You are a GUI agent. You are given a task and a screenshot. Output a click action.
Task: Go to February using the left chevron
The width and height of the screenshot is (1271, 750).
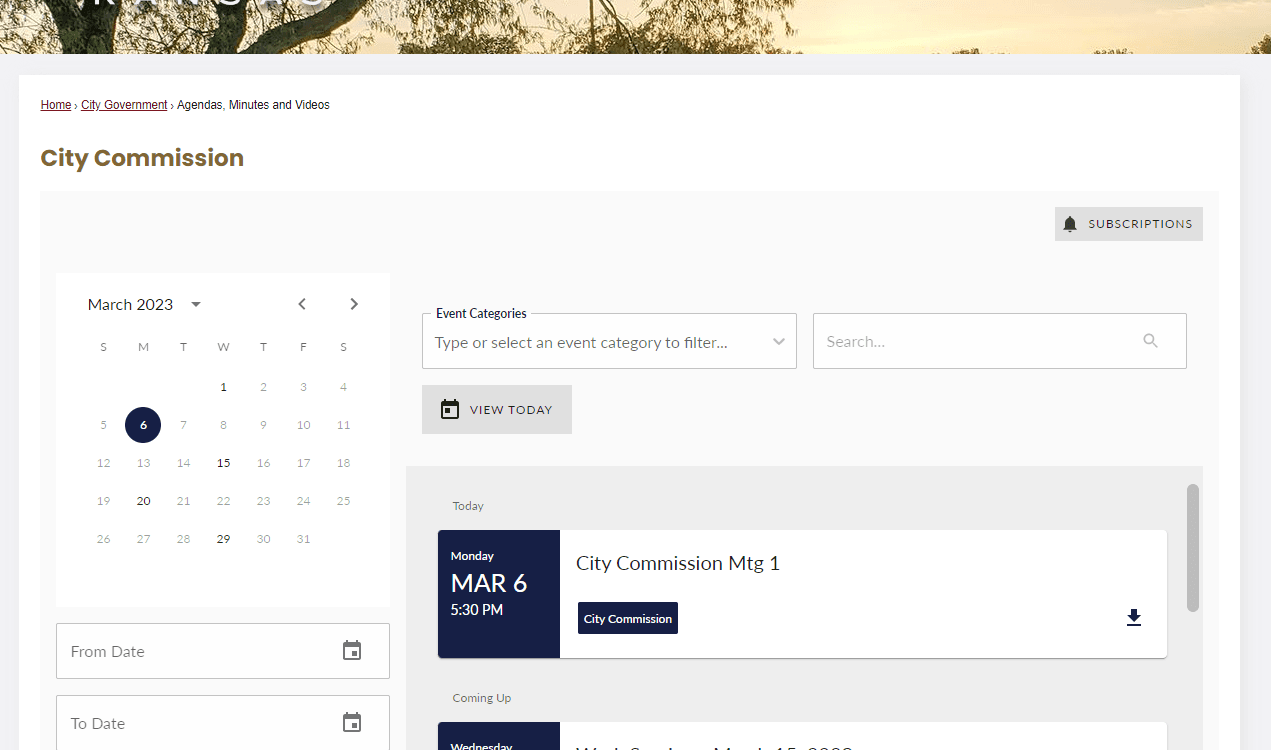302,304
